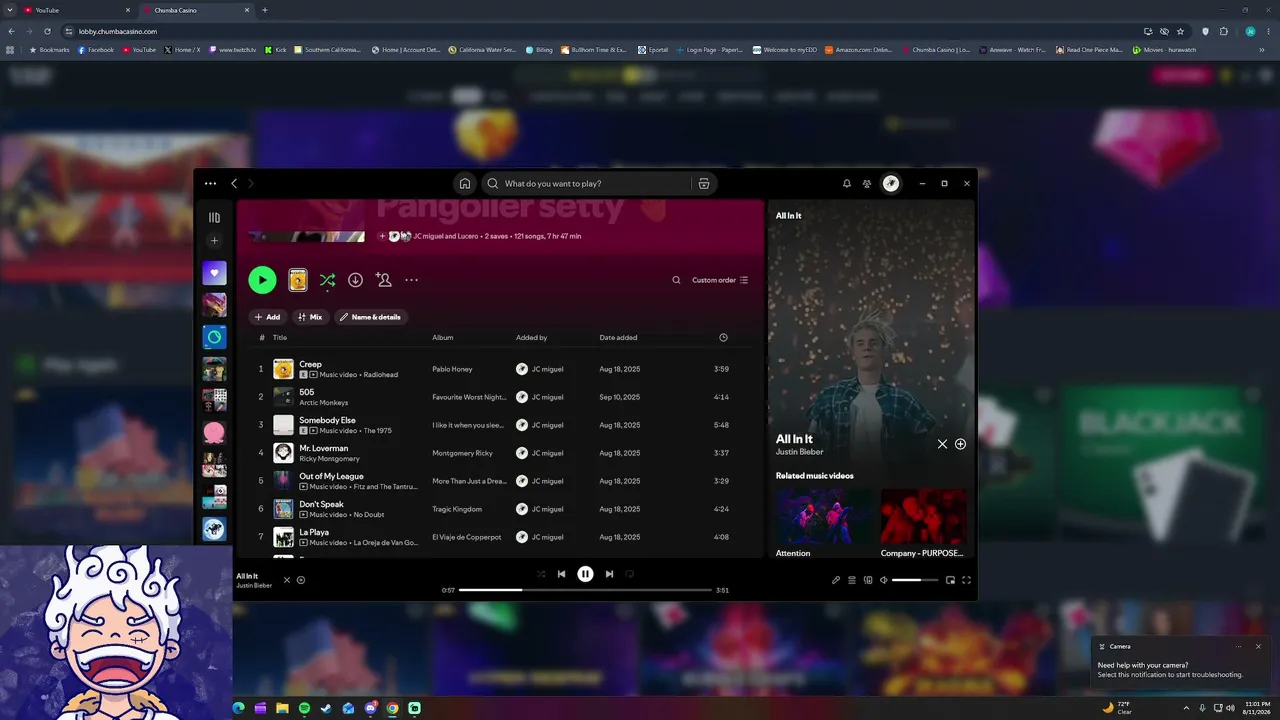Open the Pablo Honey album link
The image size is (1280, 720).
452,369
